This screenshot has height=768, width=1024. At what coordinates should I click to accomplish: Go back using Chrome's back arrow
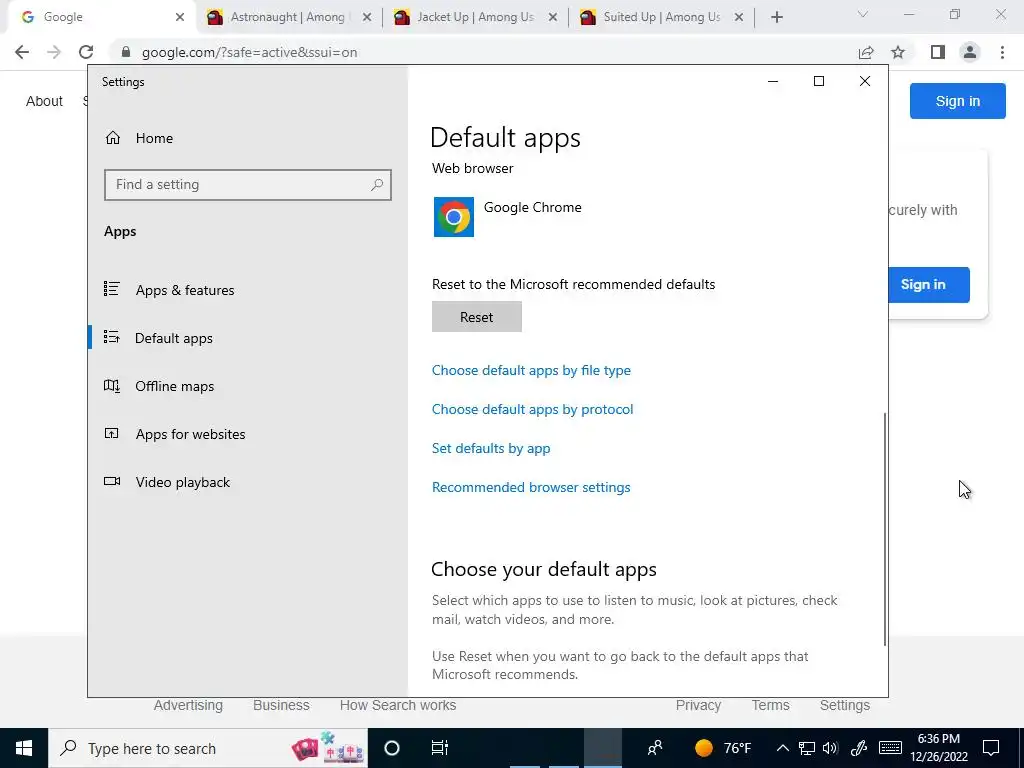click(22, 52)
